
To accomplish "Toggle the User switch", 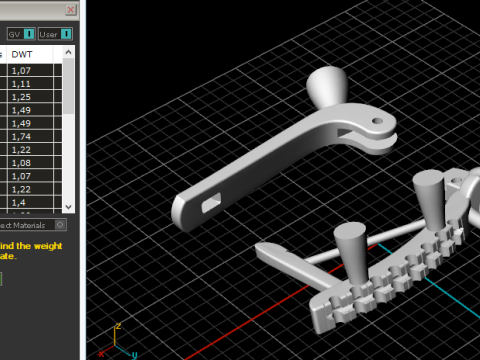I will 66,34.
